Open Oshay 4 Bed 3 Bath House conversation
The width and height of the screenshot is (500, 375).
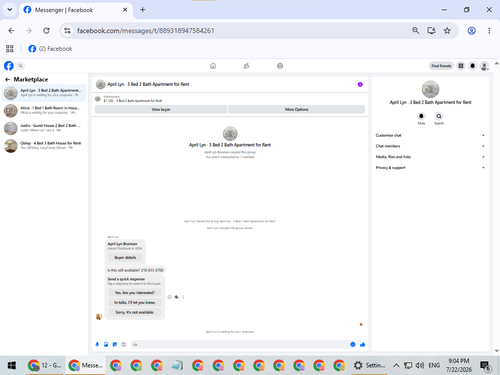tap(44, 146)
